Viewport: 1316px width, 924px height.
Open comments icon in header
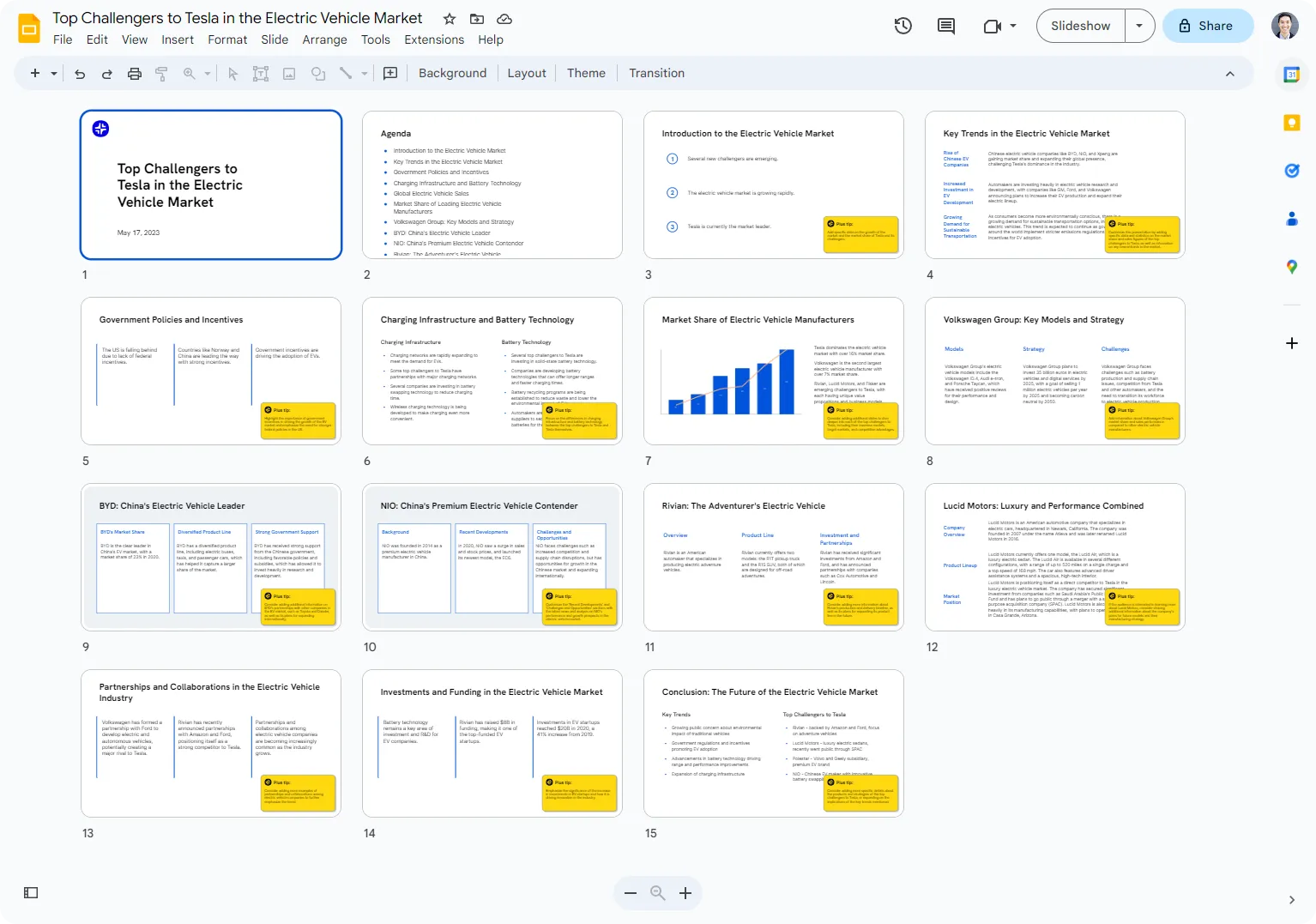tap(946, 26)
